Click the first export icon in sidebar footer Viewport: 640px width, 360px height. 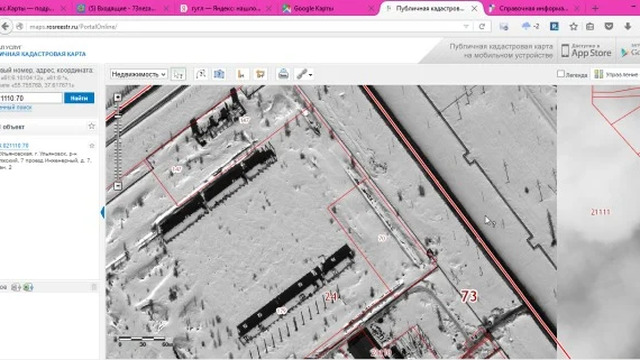point(16,287)
